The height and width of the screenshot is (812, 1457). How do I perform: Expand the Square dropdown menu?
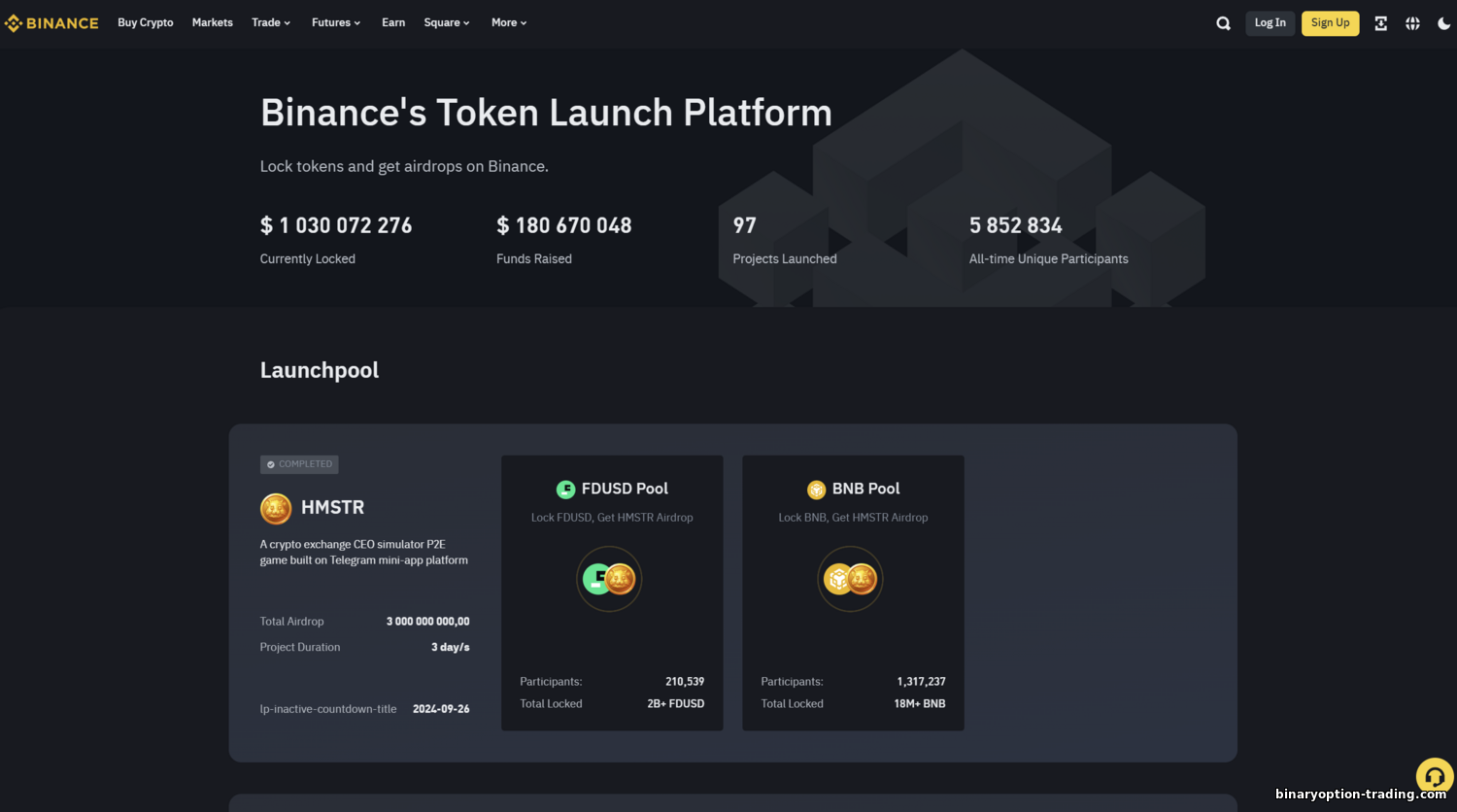[x=447, y=22]
